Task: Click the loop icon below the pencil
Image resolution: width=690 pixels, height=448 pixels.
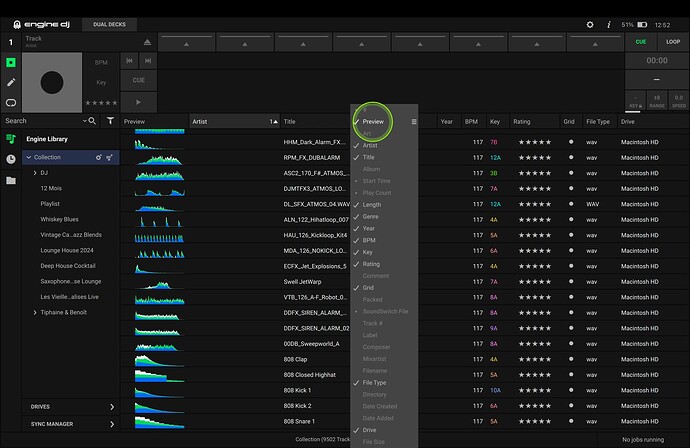Action: click(x=11, y=102)
